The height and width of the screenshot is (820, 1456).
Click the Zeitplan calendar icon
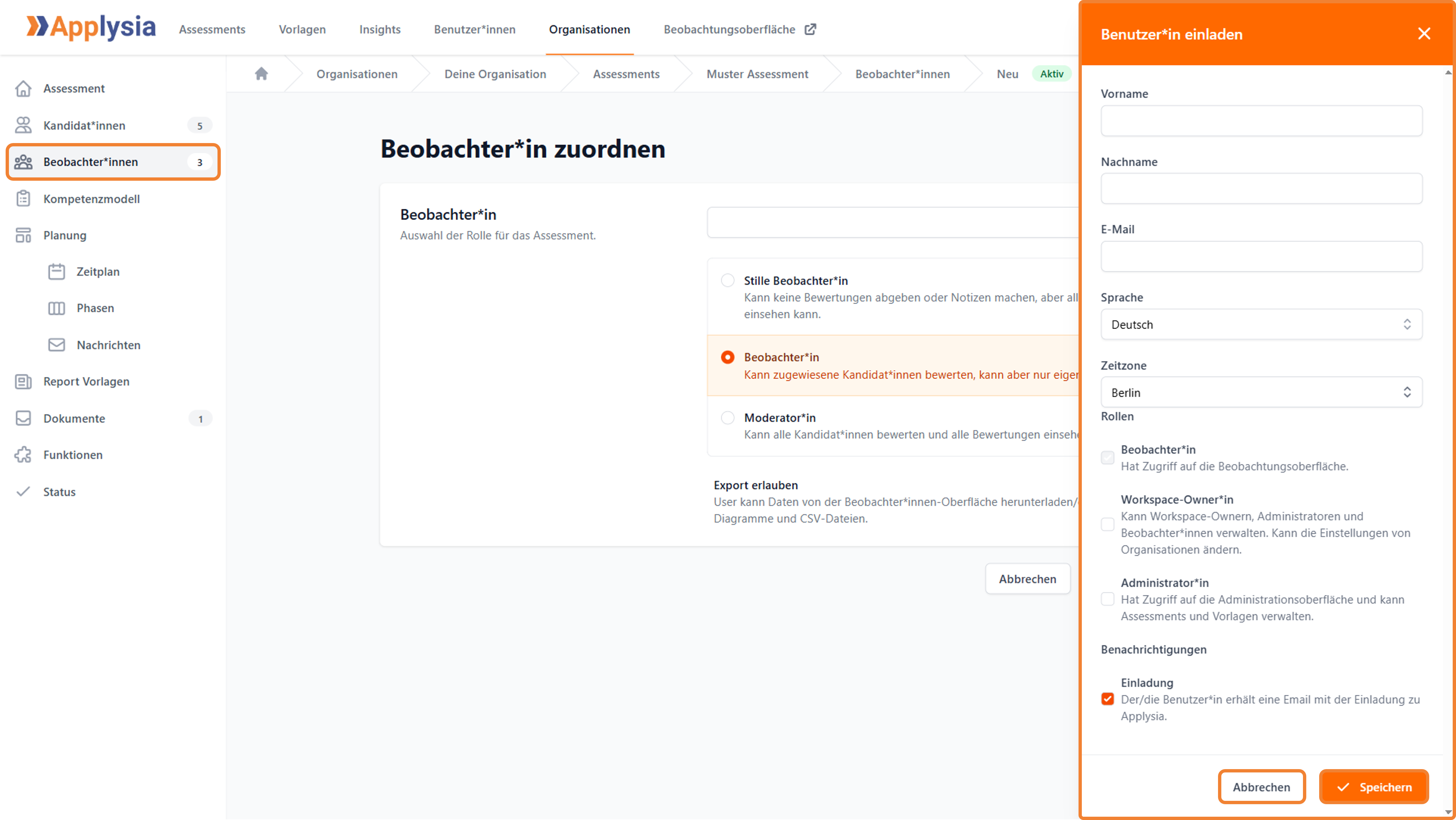57,272
